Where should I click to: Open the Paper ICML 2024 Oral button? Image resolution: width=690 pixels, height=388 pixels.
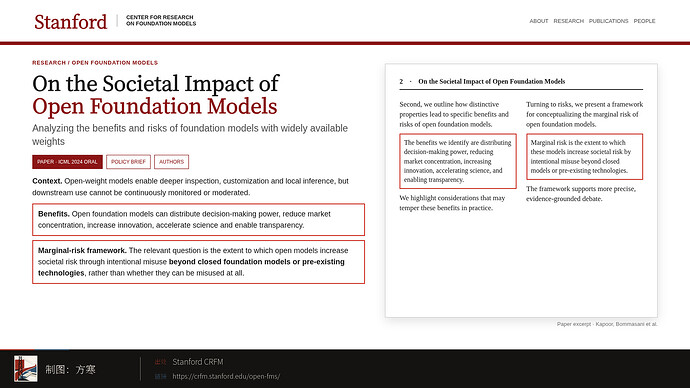tap(67, 162)
